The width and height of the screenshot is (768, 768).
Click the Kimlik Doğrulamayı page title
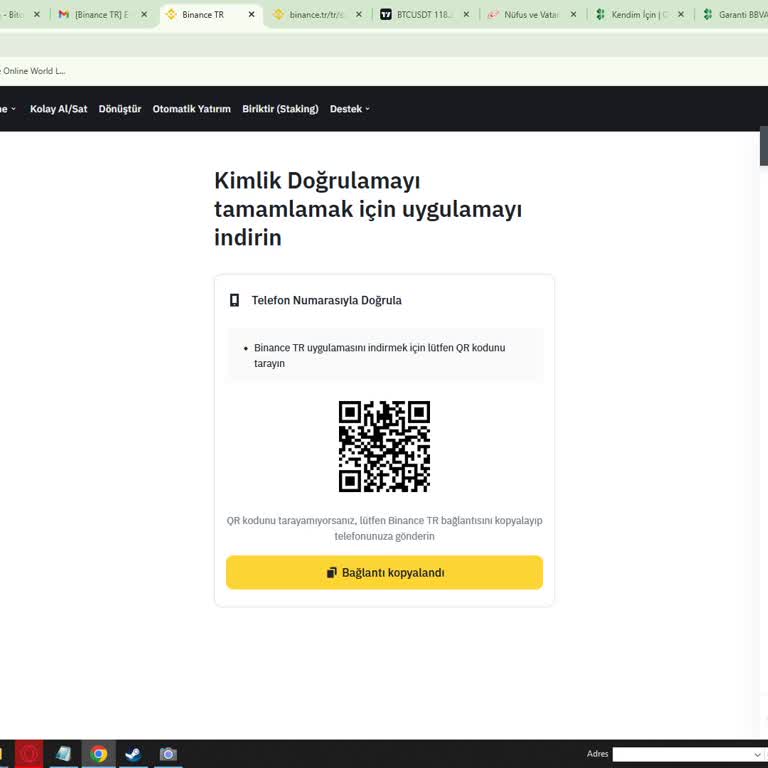pyautogui.click(x=368, y=209)
